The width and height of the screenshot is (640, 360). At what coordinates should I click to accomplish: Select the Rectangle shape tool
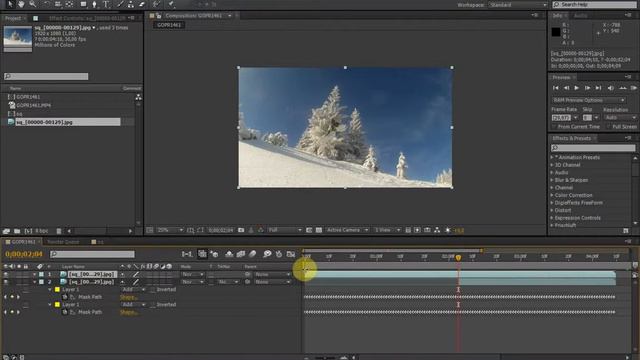point(83,4)
